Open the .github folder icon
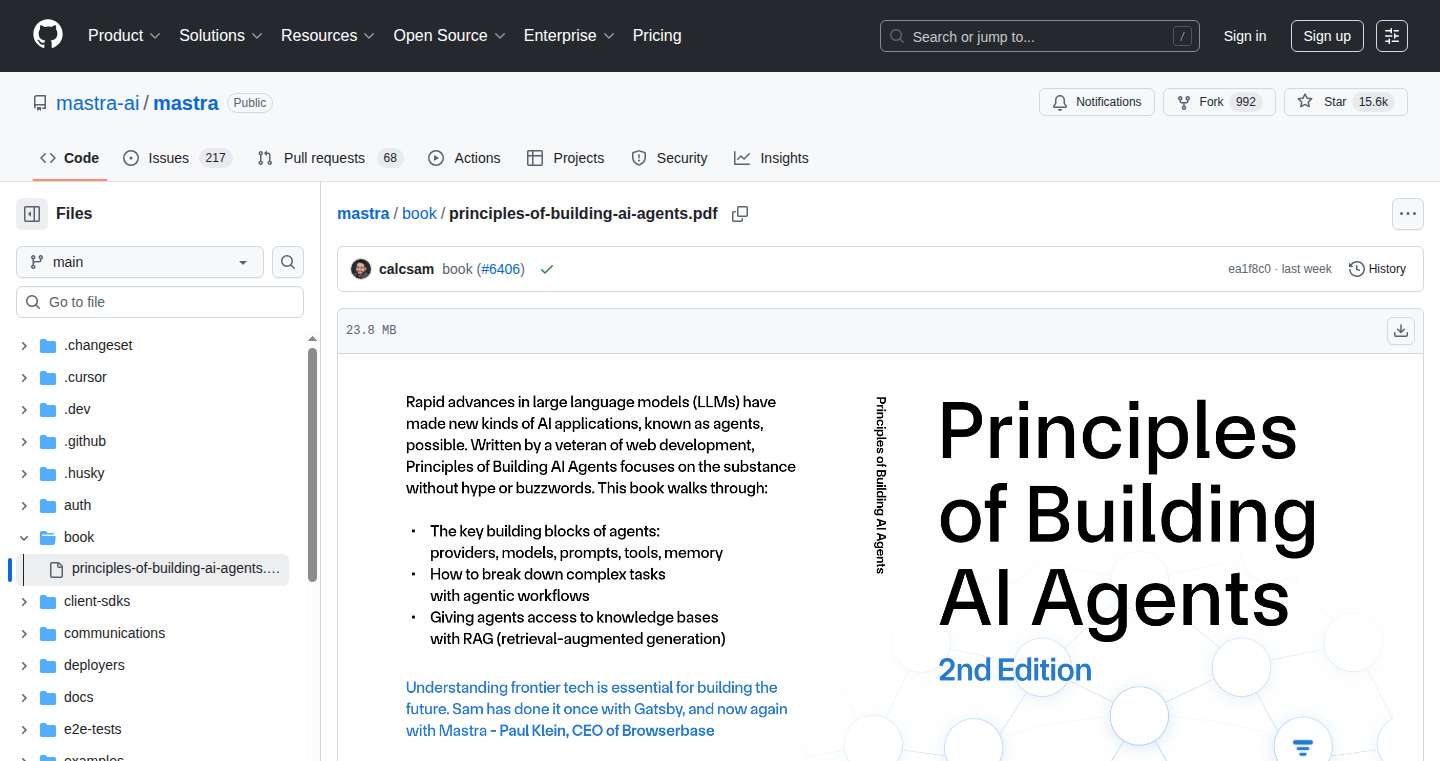The image size is (1440, 761). pos(48,441)
